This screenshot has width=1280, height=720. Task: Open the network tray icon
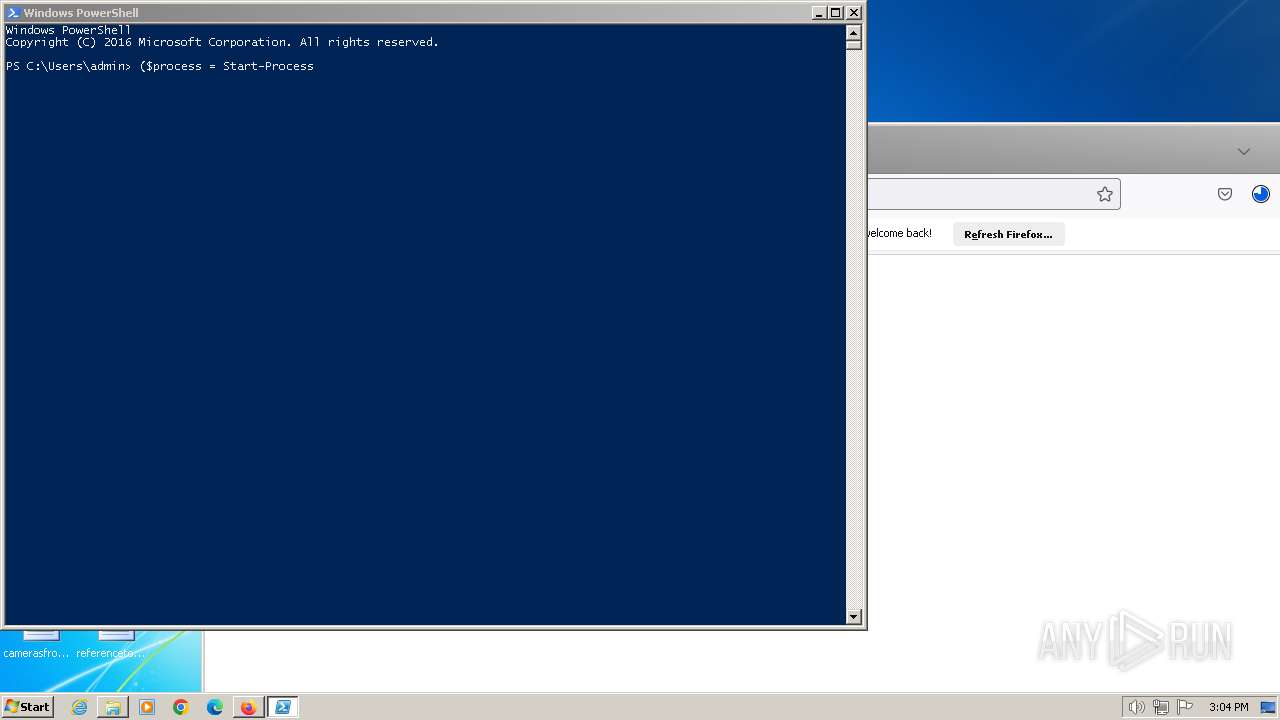(x=1161, y=707)
